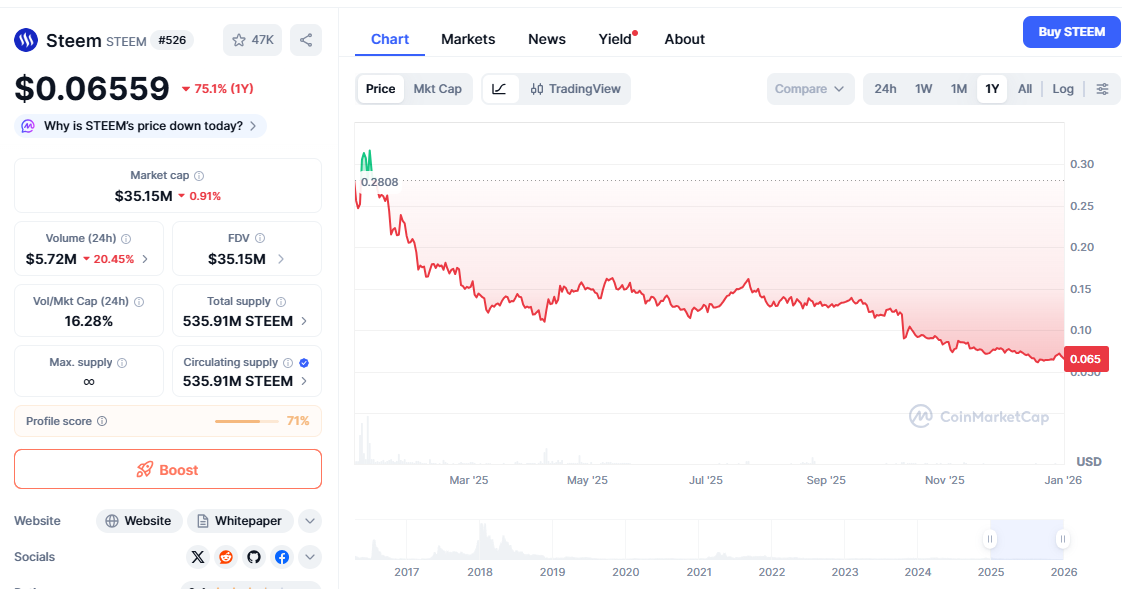Expand Volume (24h) details chevron
The height and width of the screenshot is (589, 1122).
point(145,259)
